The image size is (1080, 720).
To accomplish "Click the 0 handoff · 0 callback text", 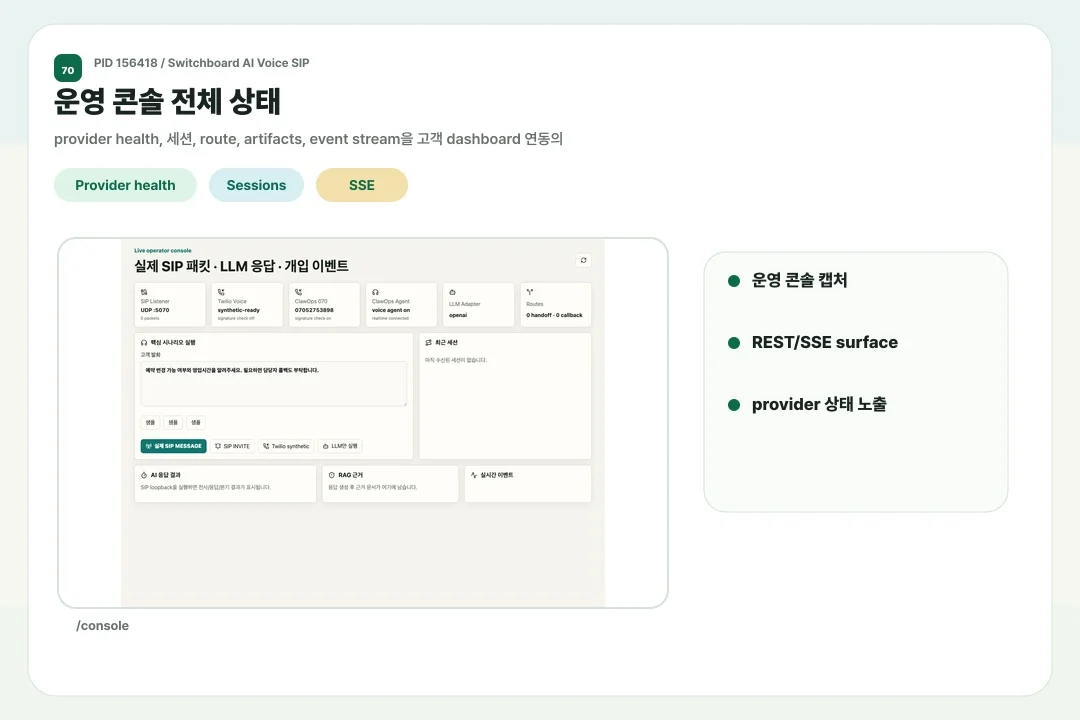I will click(554, 315).
